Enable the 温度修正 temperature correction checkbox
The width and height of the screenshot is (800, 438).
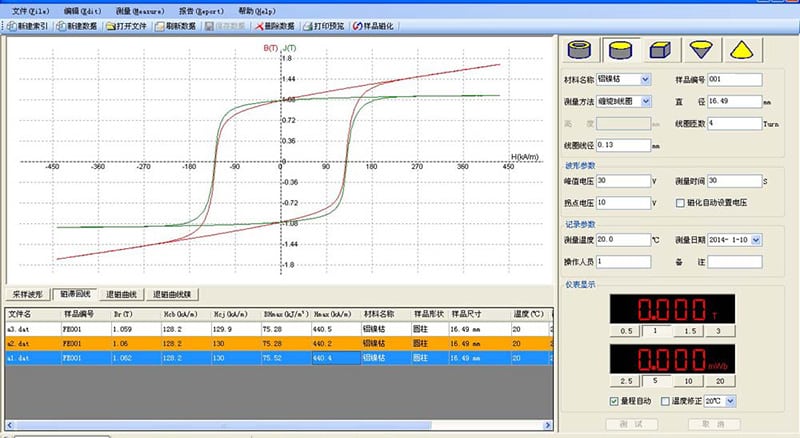[x=665, y=401]
